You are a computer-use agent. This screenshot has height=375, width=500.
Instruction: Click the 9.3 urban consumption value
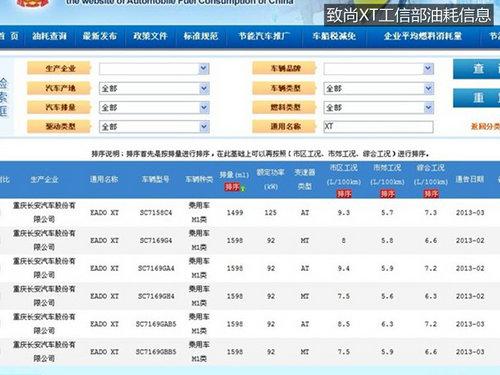pos(343,213)
